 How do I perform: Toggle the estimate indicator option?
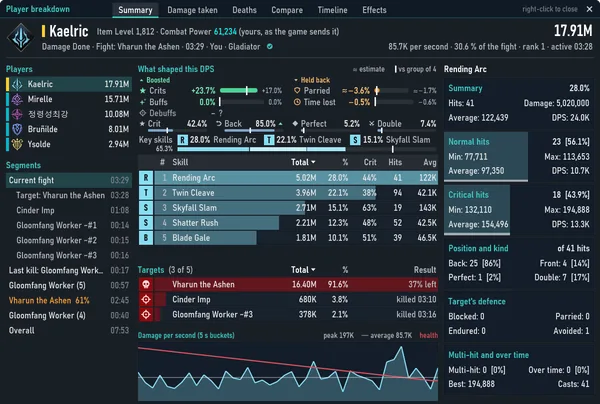pyautogui.click(x=369, y=69)
